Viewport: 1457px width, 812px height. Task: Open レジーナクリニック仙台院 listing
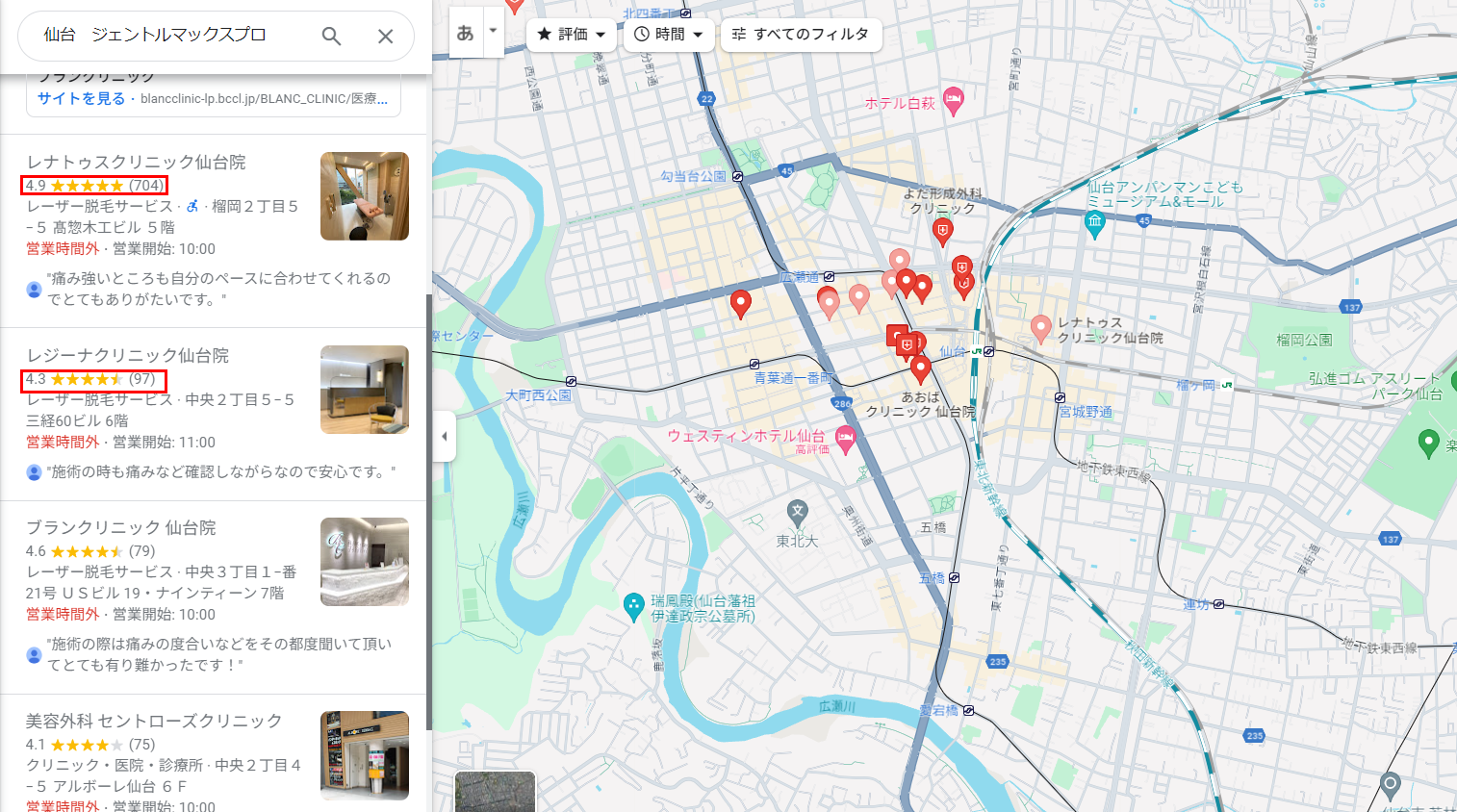point(127,355)
